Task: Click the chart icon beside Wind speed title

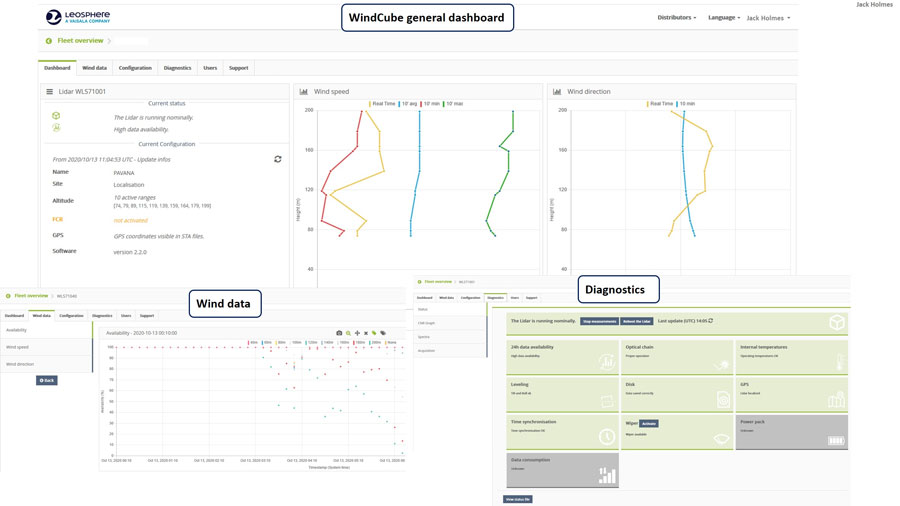Action: pos(304,92)
